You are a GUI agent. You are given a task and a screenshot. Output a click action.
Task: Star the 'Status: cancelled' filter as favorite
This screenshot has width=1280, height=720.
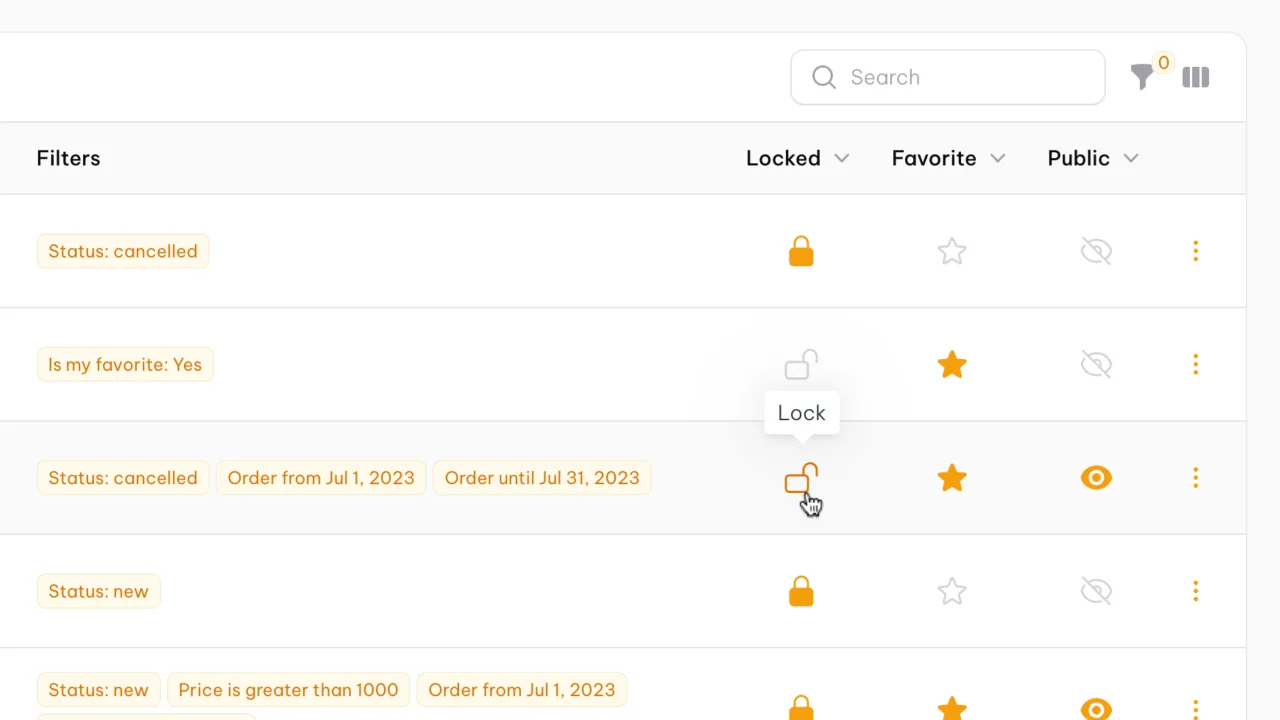click(x=952, y=251)
